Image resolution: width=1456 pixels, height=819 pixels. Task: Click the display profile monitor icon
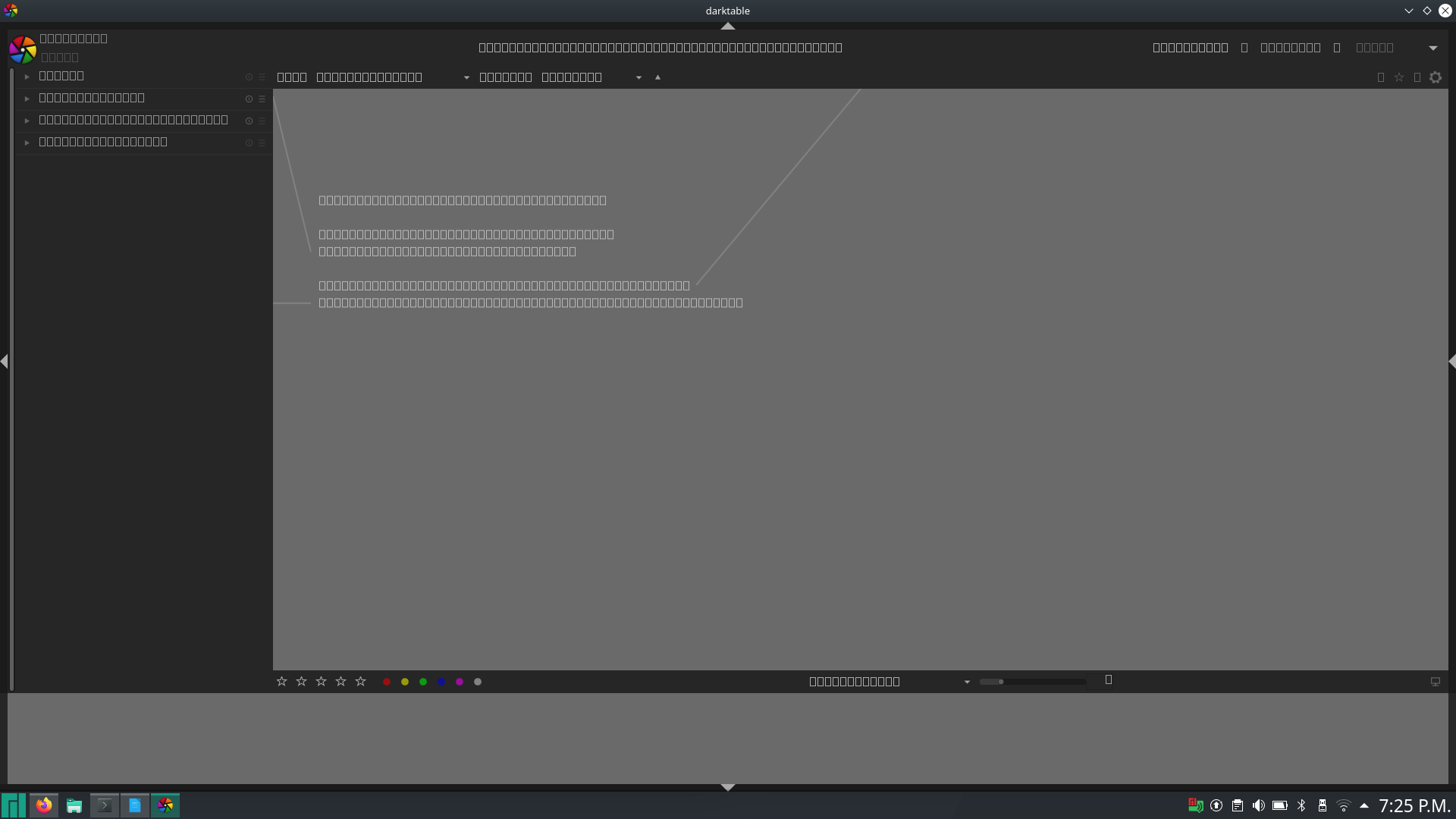[x=1436, y=682]
